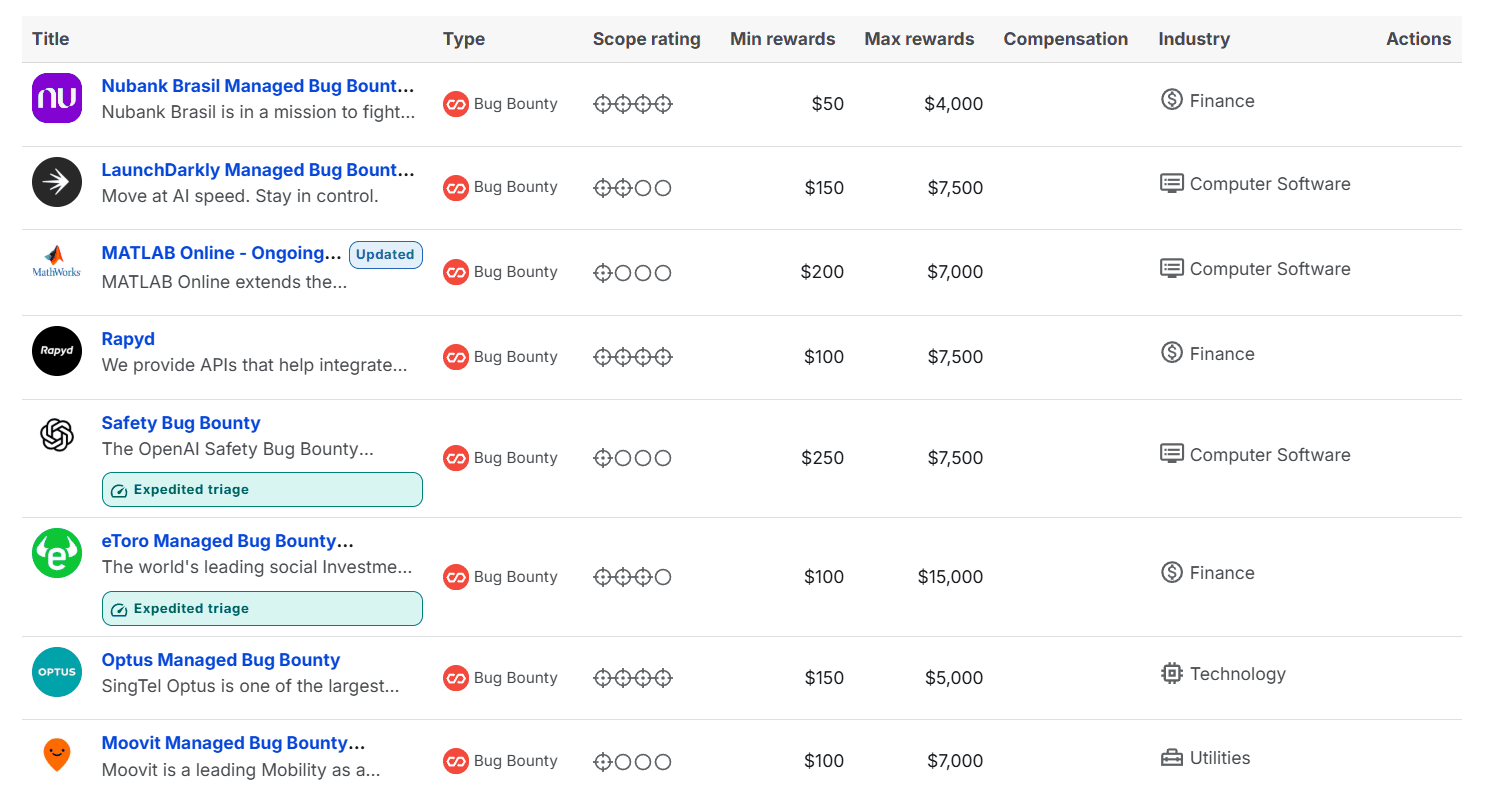Click Bug Bounty type icon in MATLAB Online row
Viewport: 1492px width, 798px height.
click(456, 272)
